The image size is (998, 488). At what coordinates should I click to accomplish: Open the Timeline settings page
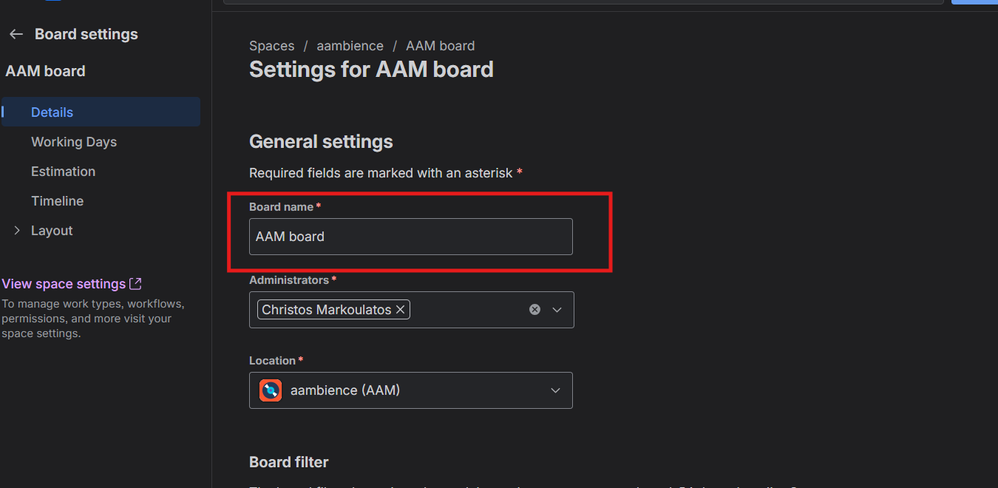(x=57, y=201)
